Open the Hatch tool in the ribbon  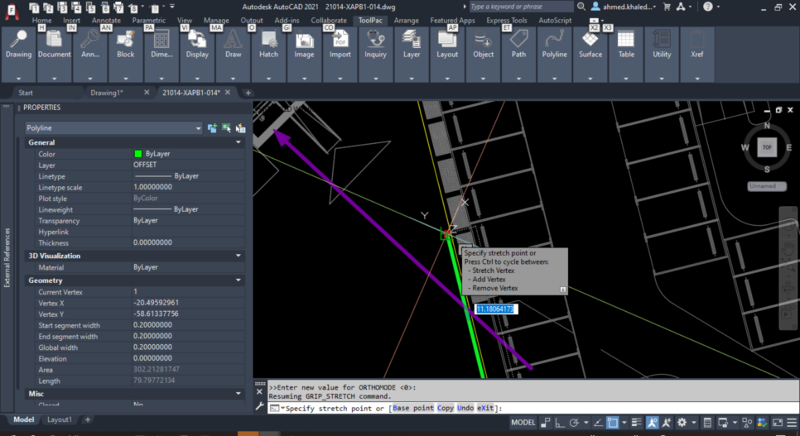point(269,42)
